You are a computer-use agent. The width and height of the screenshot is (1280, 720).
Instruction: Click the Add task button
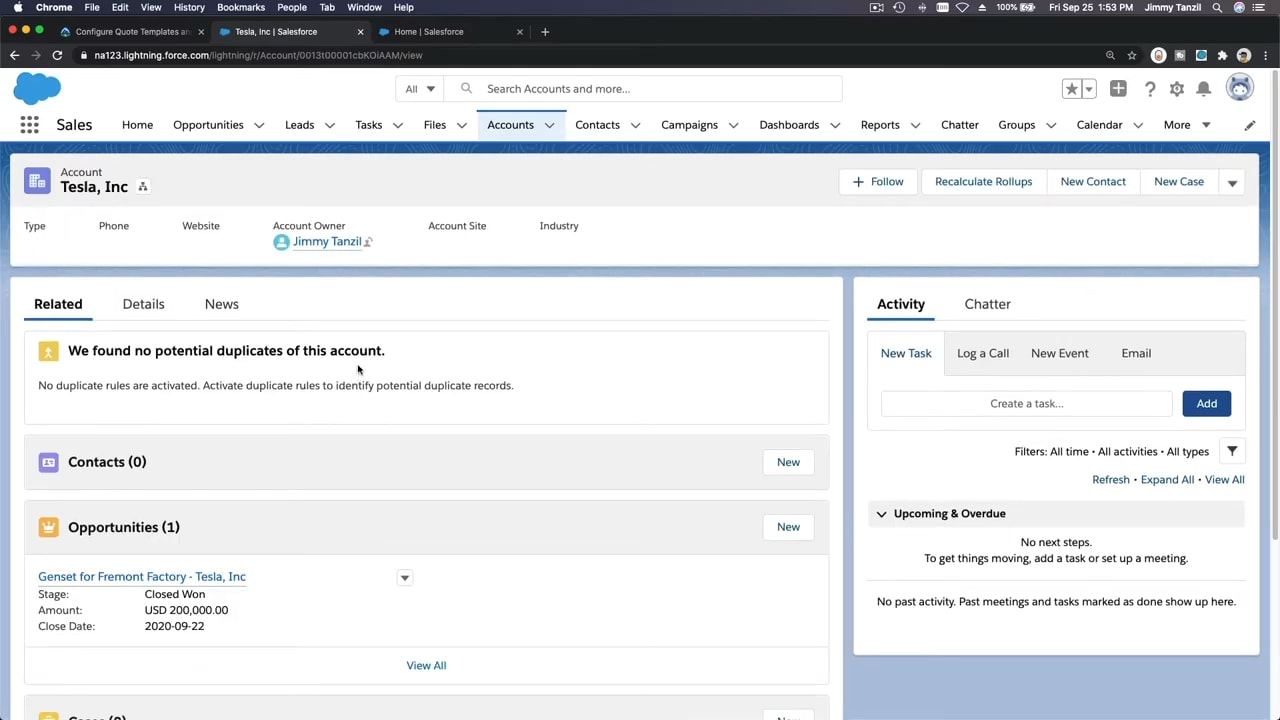1207,404
